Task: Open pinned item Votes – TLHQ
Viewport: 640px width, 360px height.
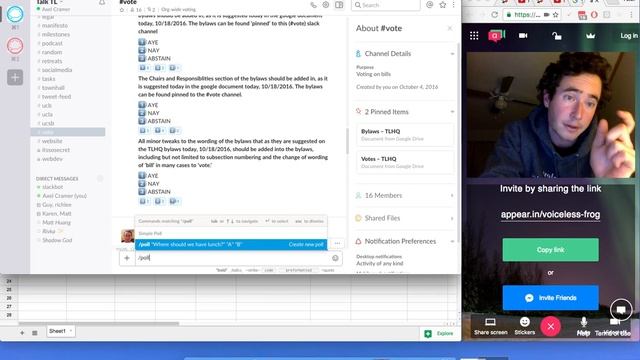Action: click(x=404, y=162)
